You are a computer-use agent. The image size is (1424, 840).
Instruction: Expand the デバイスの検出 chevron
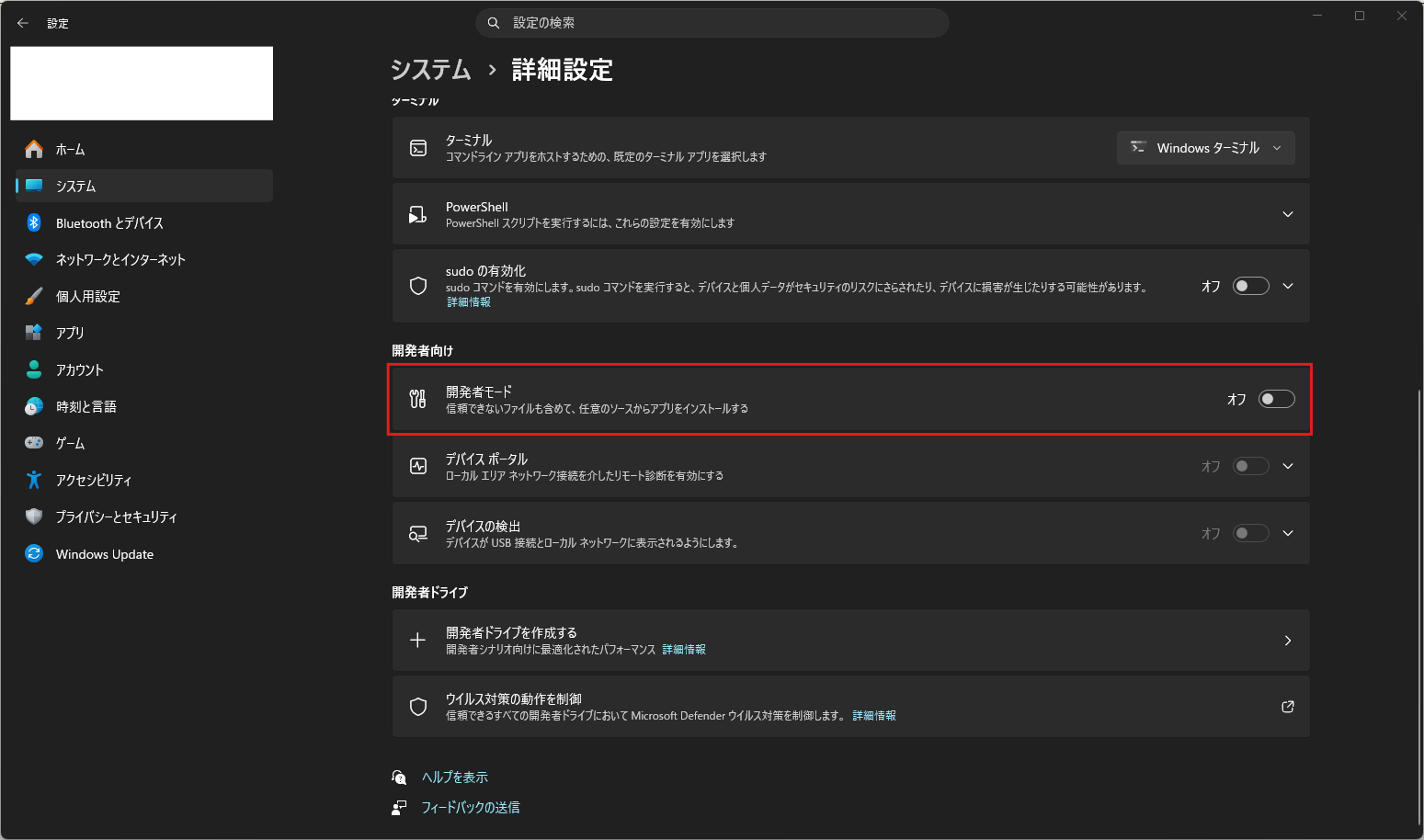[x=1287, y=533]
